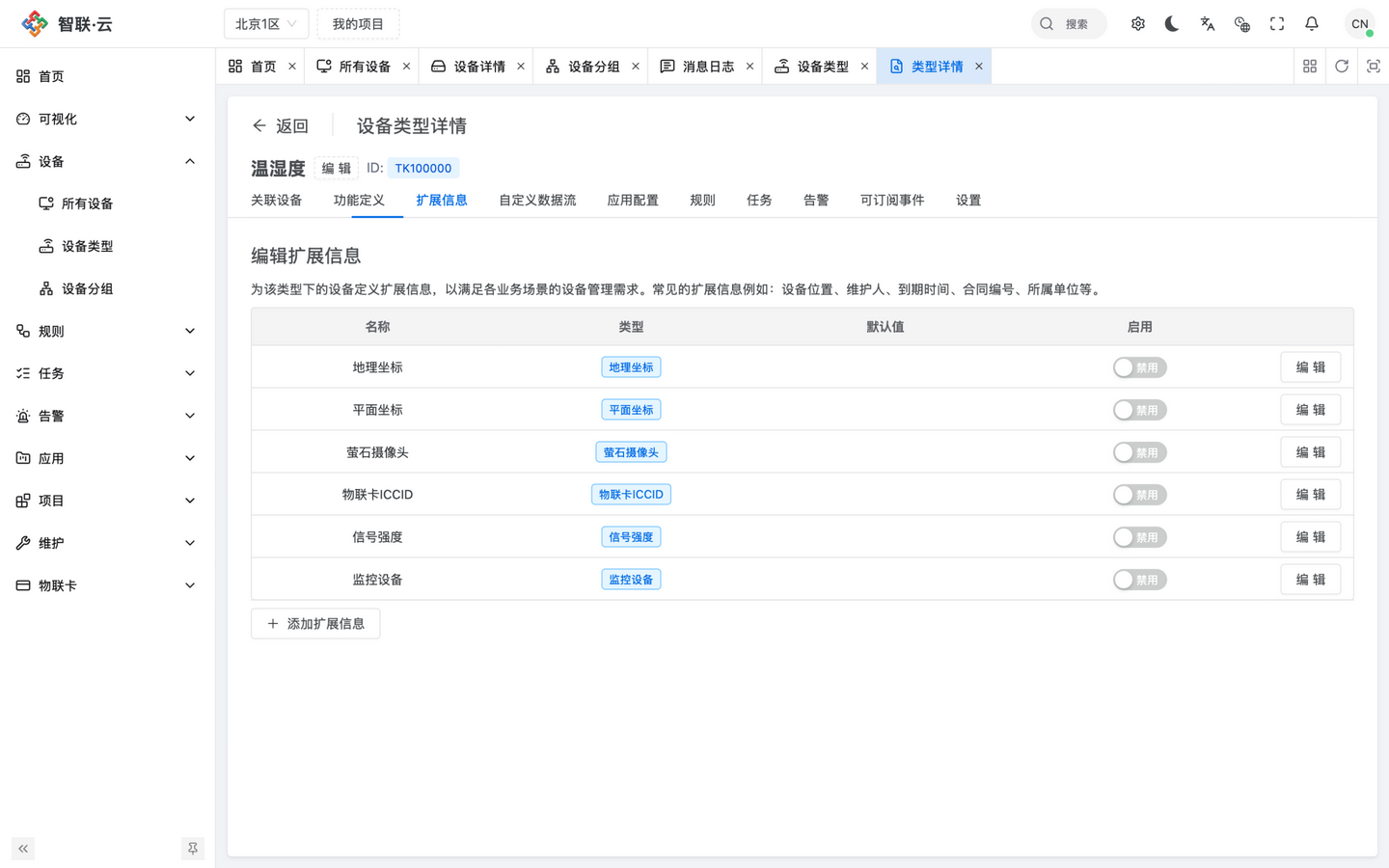Viewport: 1389px width, 868px height.
Task: Enable the 地理坐标 extension switch
Action: [x=1139, y=367]
